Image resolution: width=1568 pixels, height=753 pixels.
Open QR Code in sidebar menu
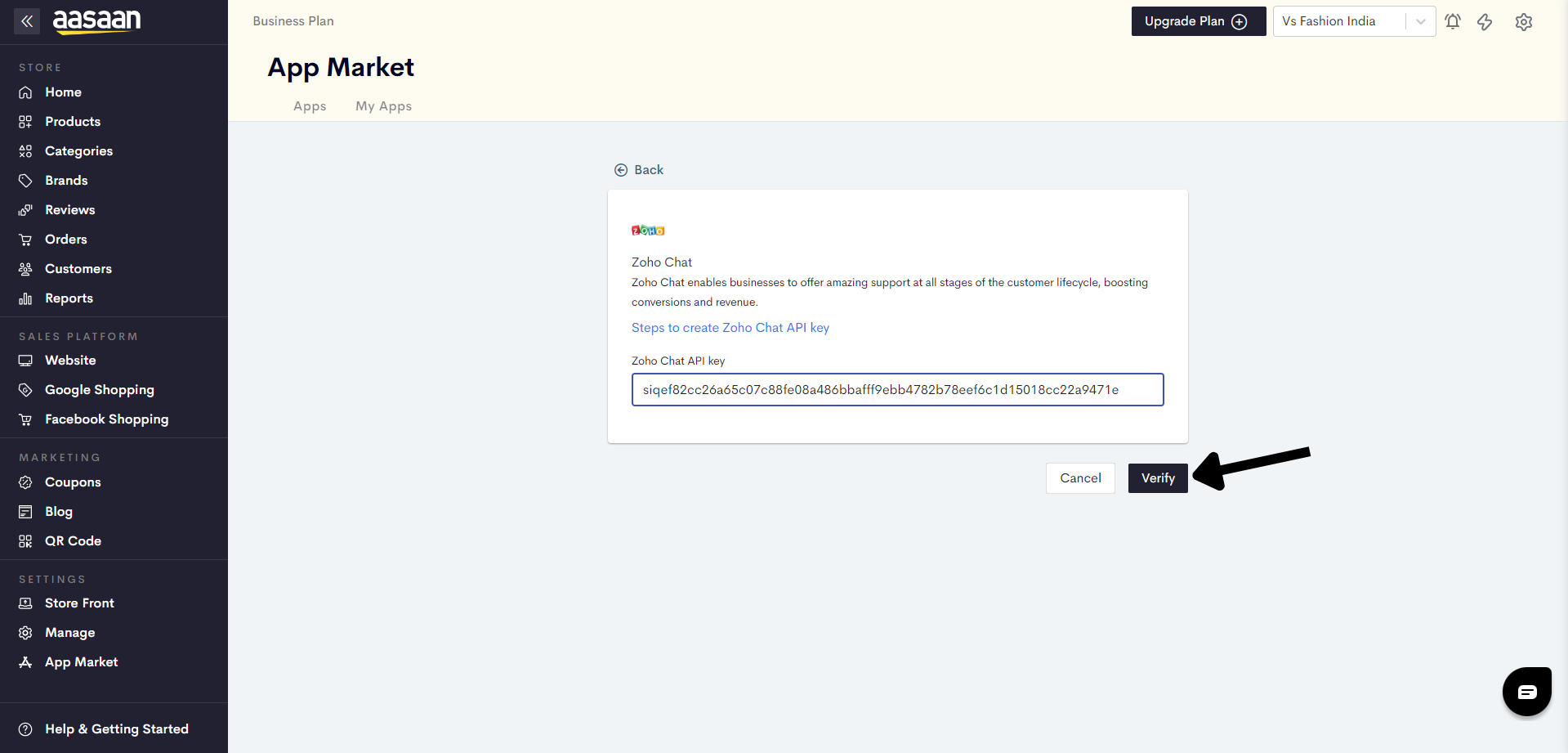coord(73,541)
